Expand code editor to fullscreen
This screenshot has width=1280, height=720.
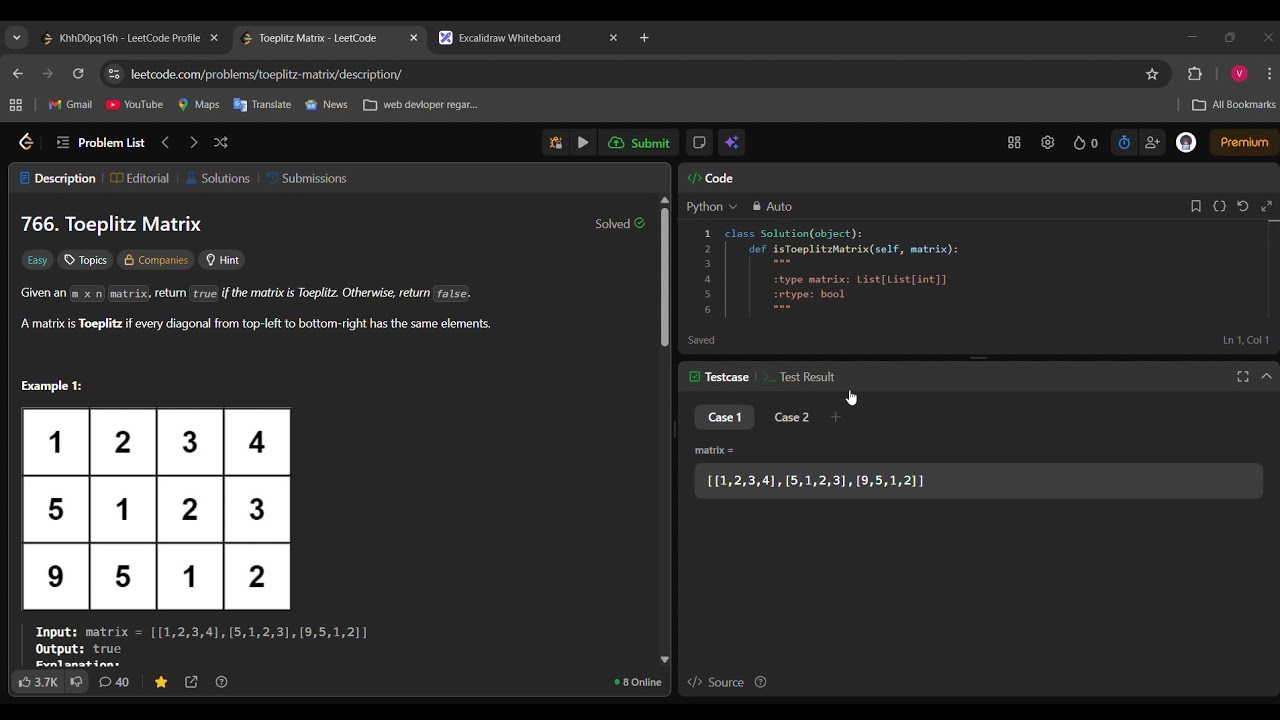pos(1267,206)
